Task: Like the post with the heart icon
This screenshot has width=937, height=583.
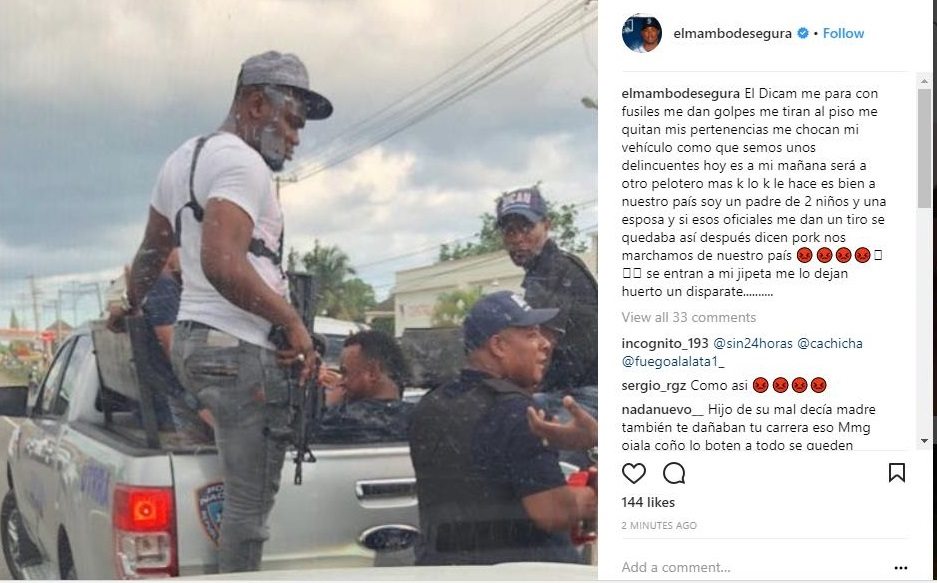Action: [633, 473]
